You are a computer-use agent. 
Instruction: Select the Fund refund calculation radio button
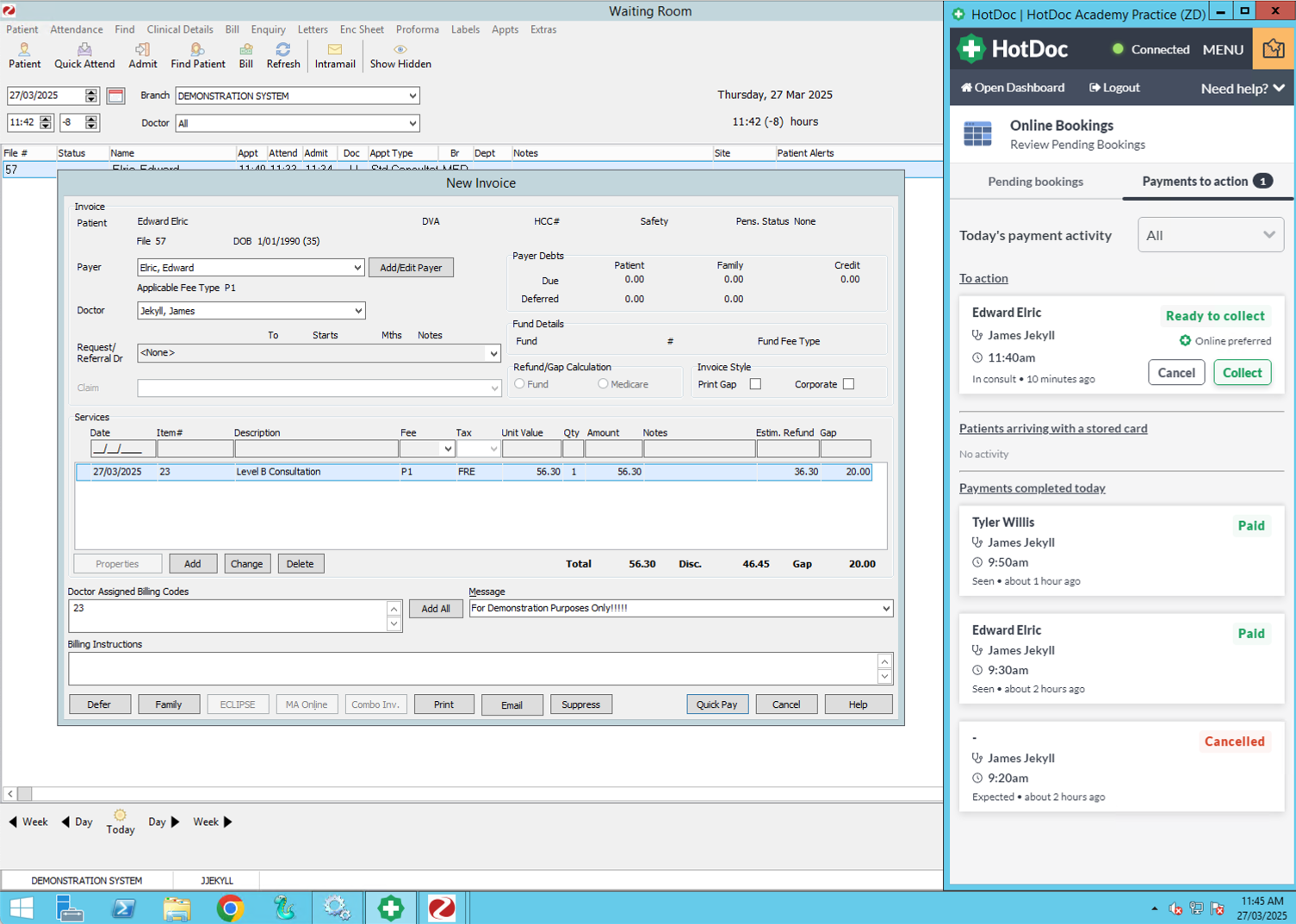click(519, 384)
